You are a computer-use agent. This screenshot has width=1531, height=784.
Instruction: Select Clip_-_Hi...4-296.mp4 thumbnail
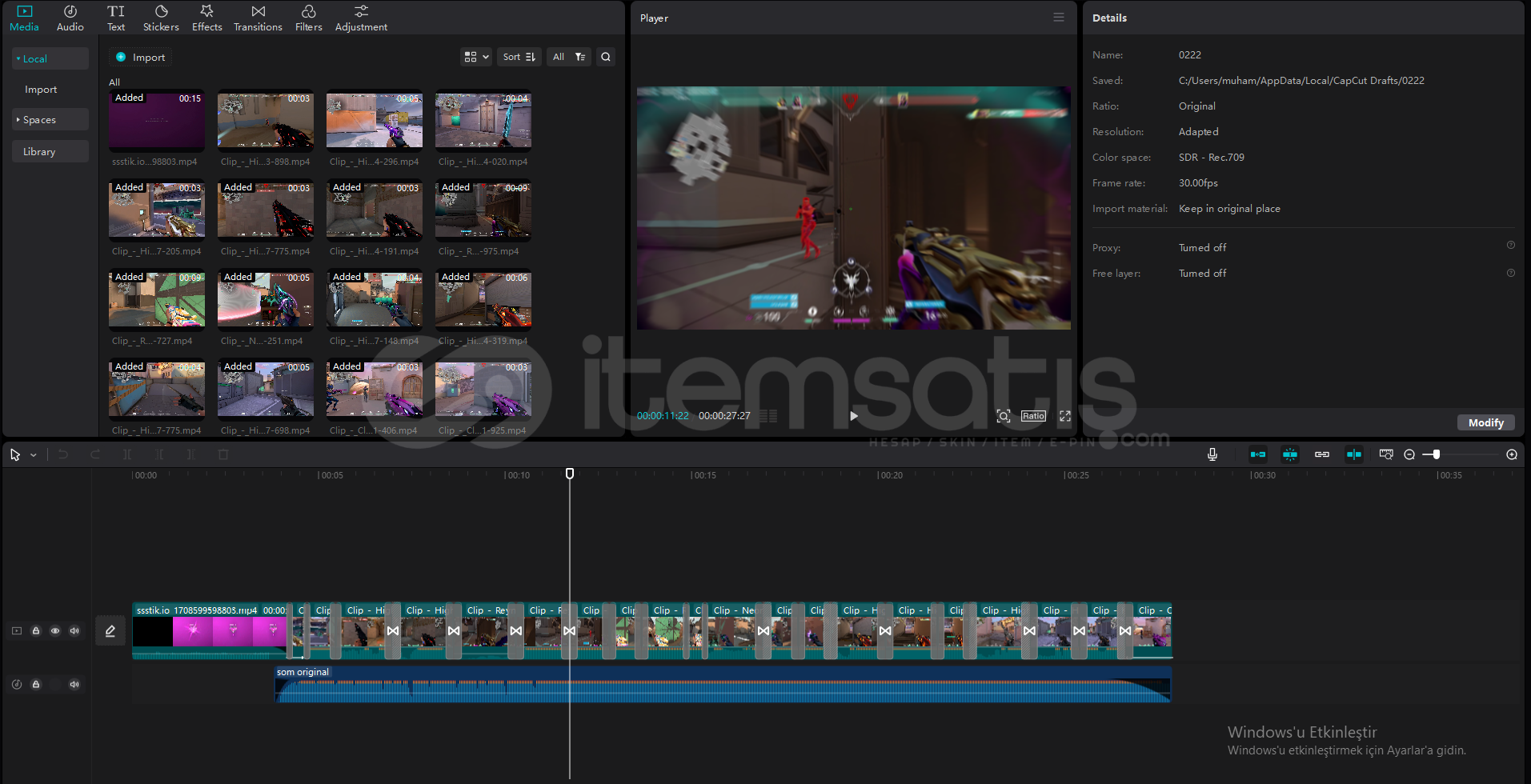click(x=375, y=120)
